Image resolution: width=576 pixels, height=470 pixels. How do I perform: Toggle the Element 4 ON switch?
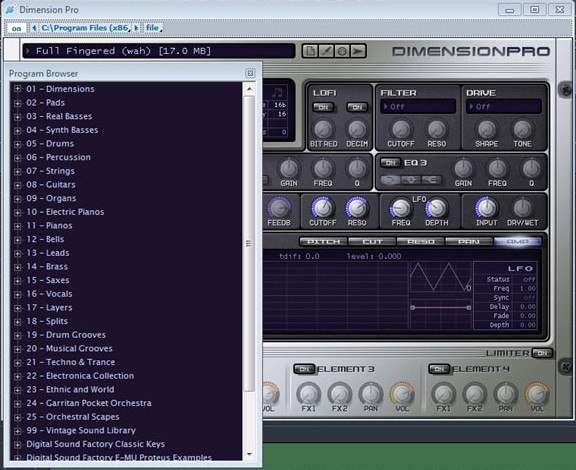click(439, 369)
